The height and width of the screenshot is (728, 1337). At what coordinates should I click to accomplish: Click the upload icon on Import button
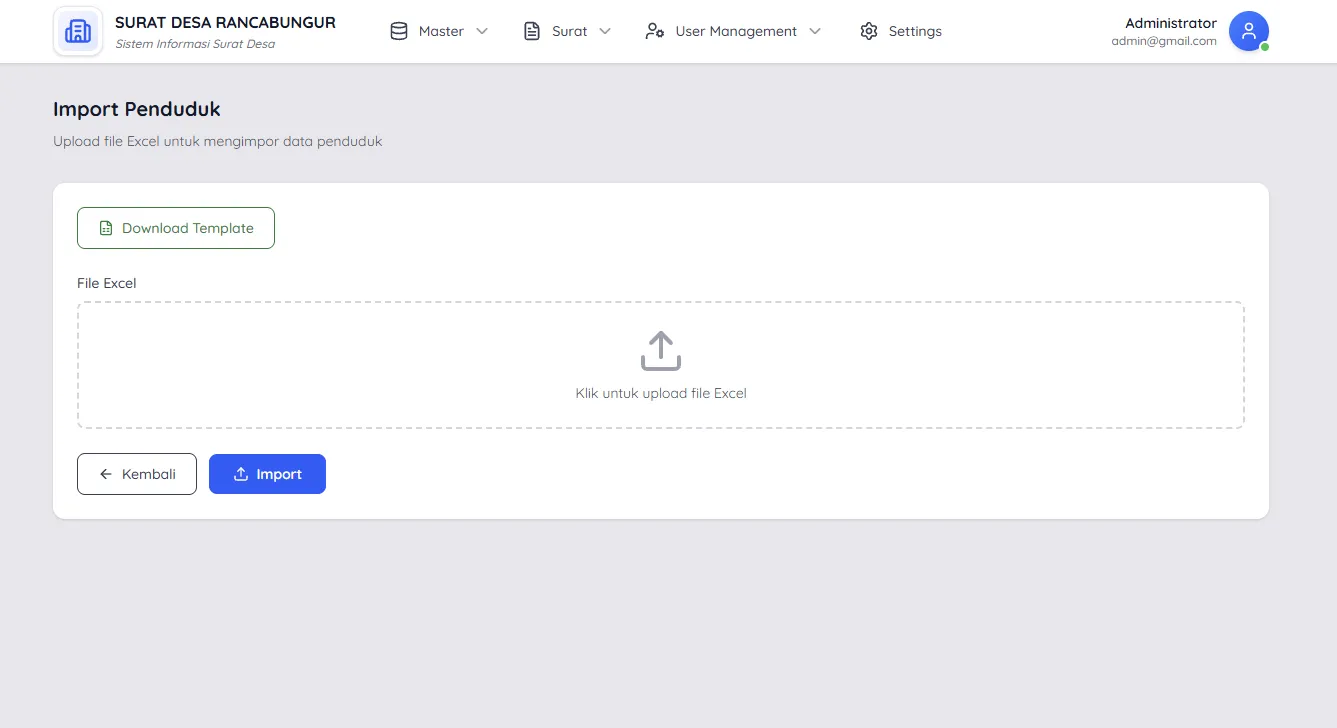[240, 474]
